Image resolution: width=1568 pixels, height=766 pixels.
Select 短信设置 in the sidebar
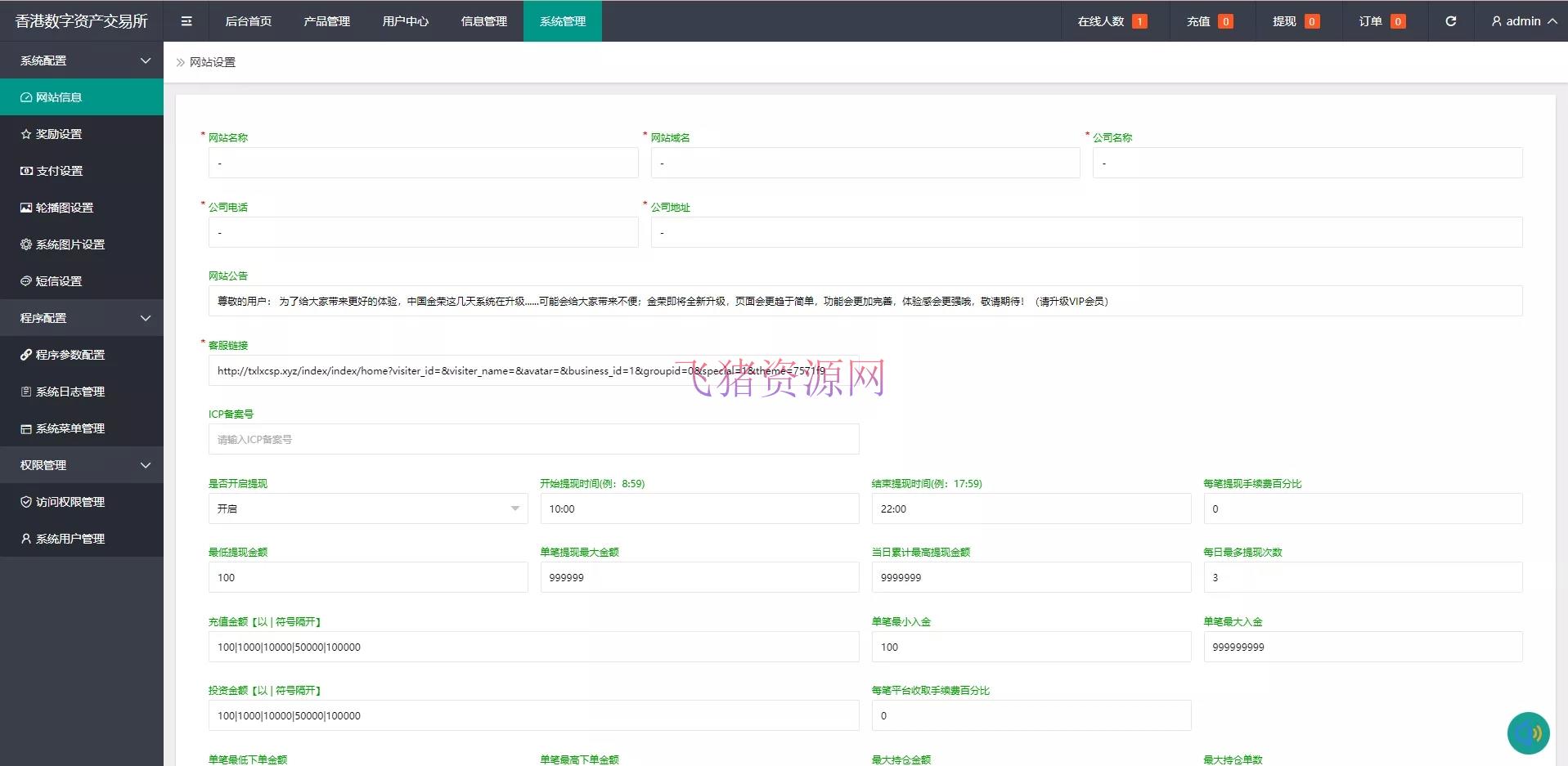coord(56,280)
